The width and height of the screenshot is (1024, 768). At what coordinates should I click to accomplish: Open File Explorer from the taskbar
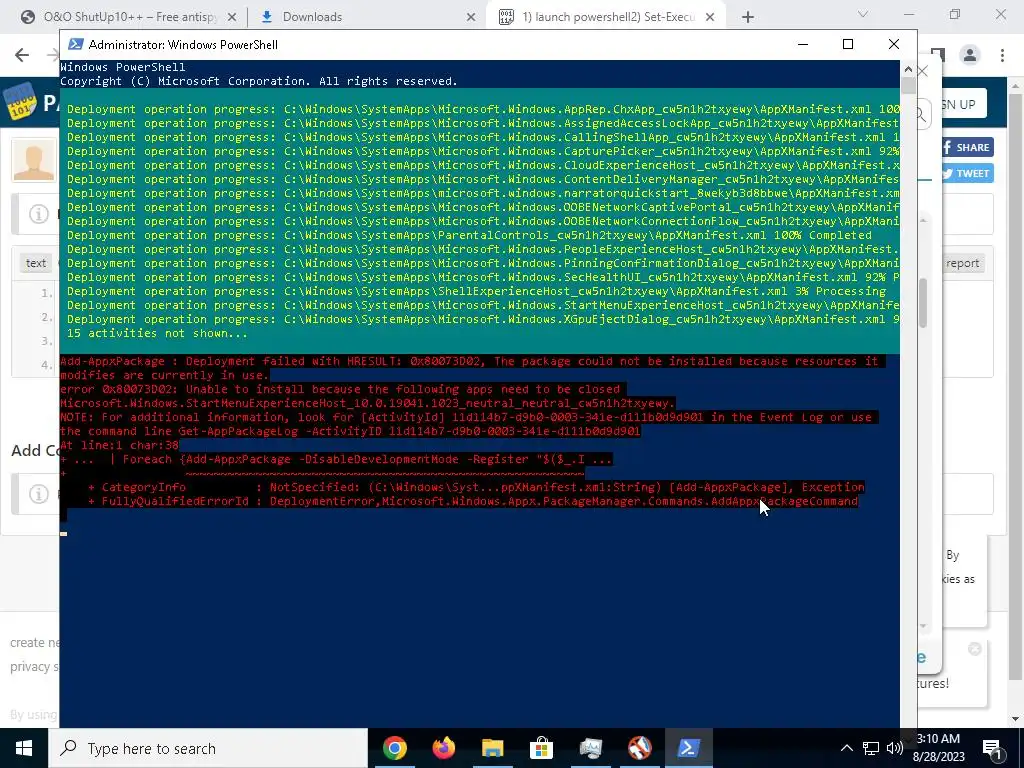[492, 748]
